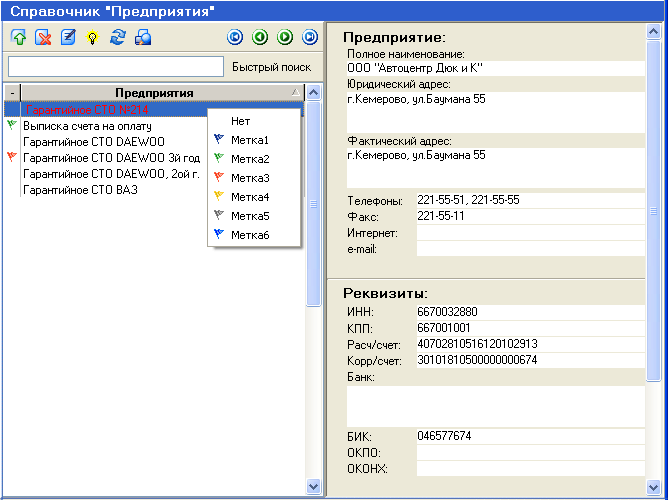Select 'Нет' in the label menu
Viewport: 668px width, 500px height.
240,121
